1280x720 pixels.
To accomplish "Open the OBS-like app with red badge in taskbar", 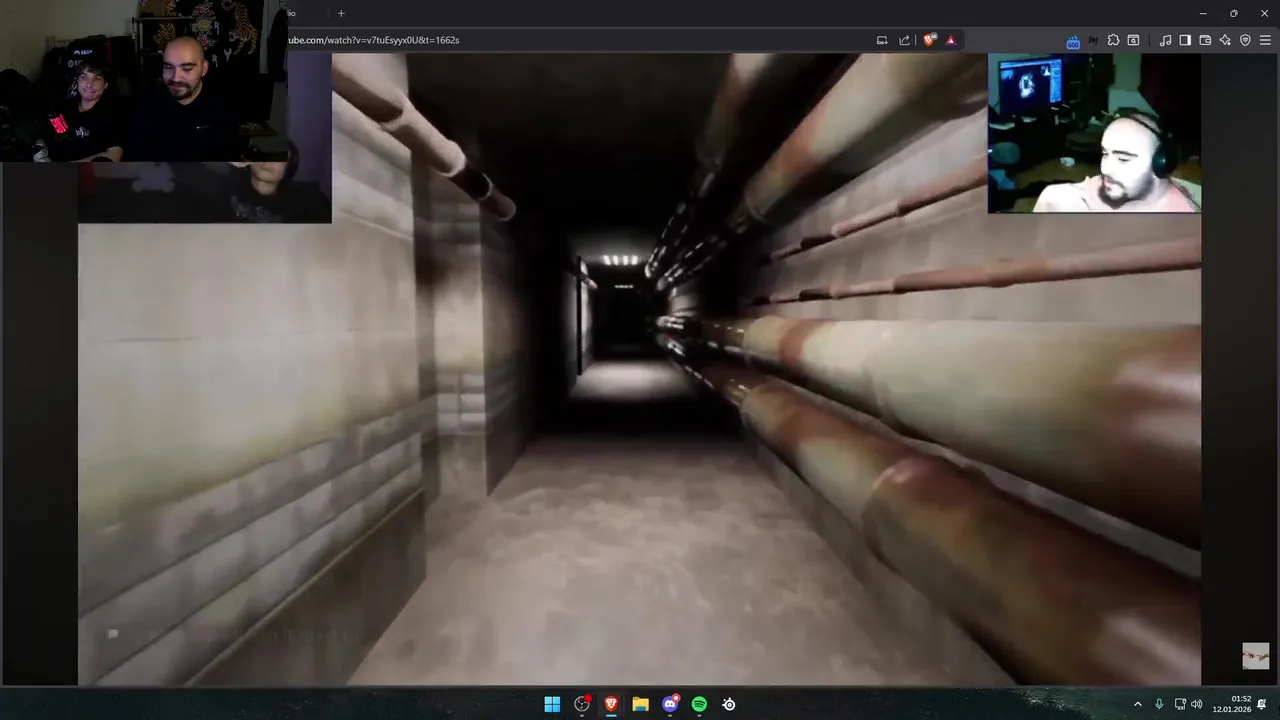I will (x=582, y=704).
